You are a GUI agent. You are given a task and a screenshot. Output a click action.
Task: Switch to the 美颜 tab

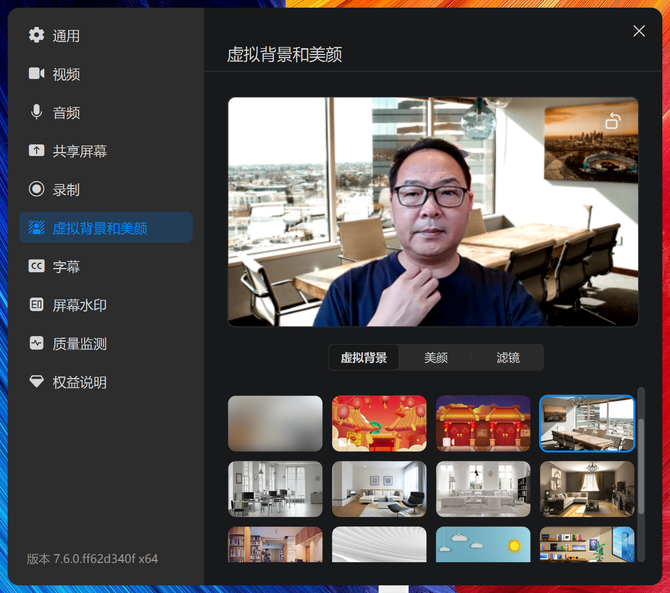[436, 357]
